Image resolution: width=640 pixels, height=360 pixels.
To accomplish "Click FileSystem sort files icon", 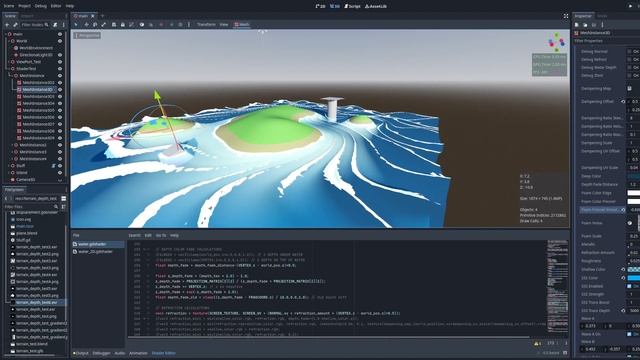I will (64, 207).
